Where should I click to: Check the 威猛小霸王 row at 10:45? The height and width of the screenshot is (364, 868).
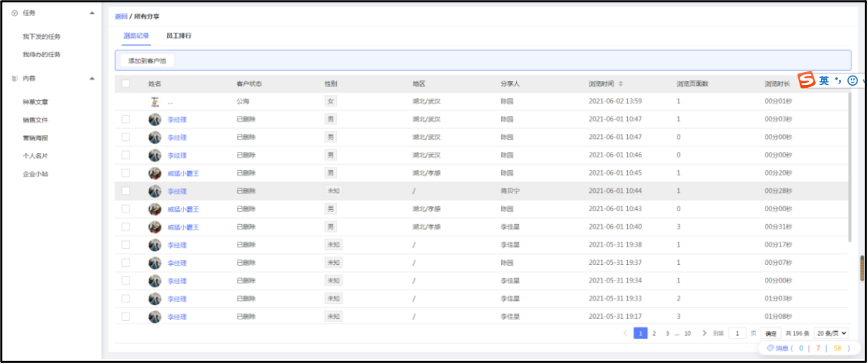pyautogui.click(x=126, y=173)
